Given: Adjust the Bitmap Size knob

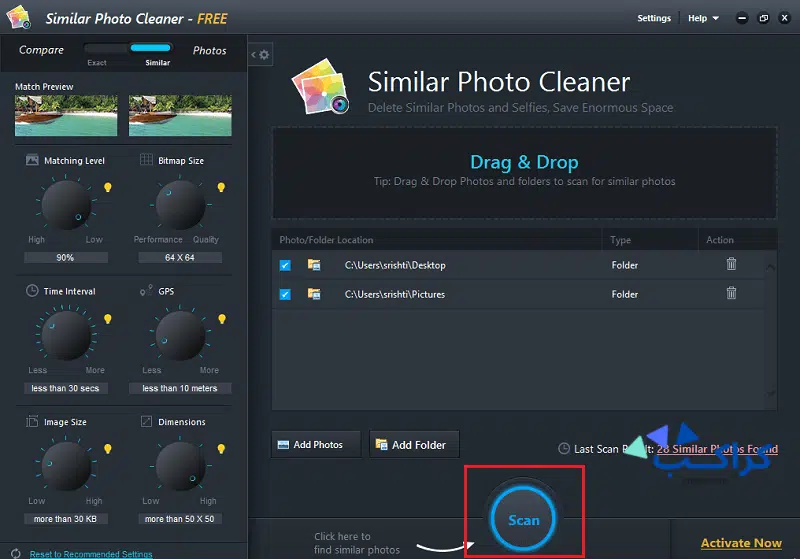Looking at the screenshot, I should click(x=180, y=205).
